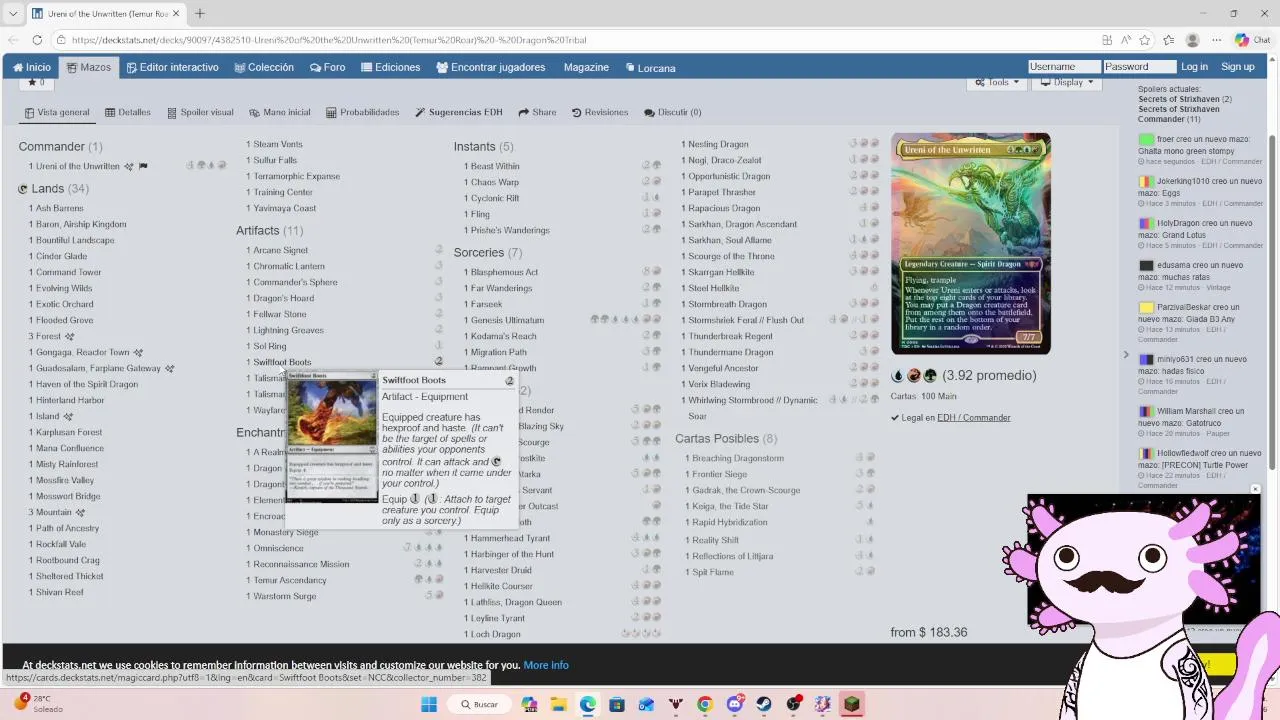Open the Probabilidades tab

[363, 112]
